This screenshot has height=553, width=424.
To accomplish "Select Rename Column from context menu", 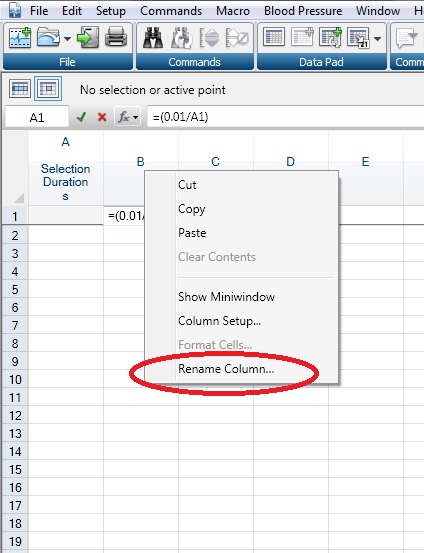I will click(226, 369).
